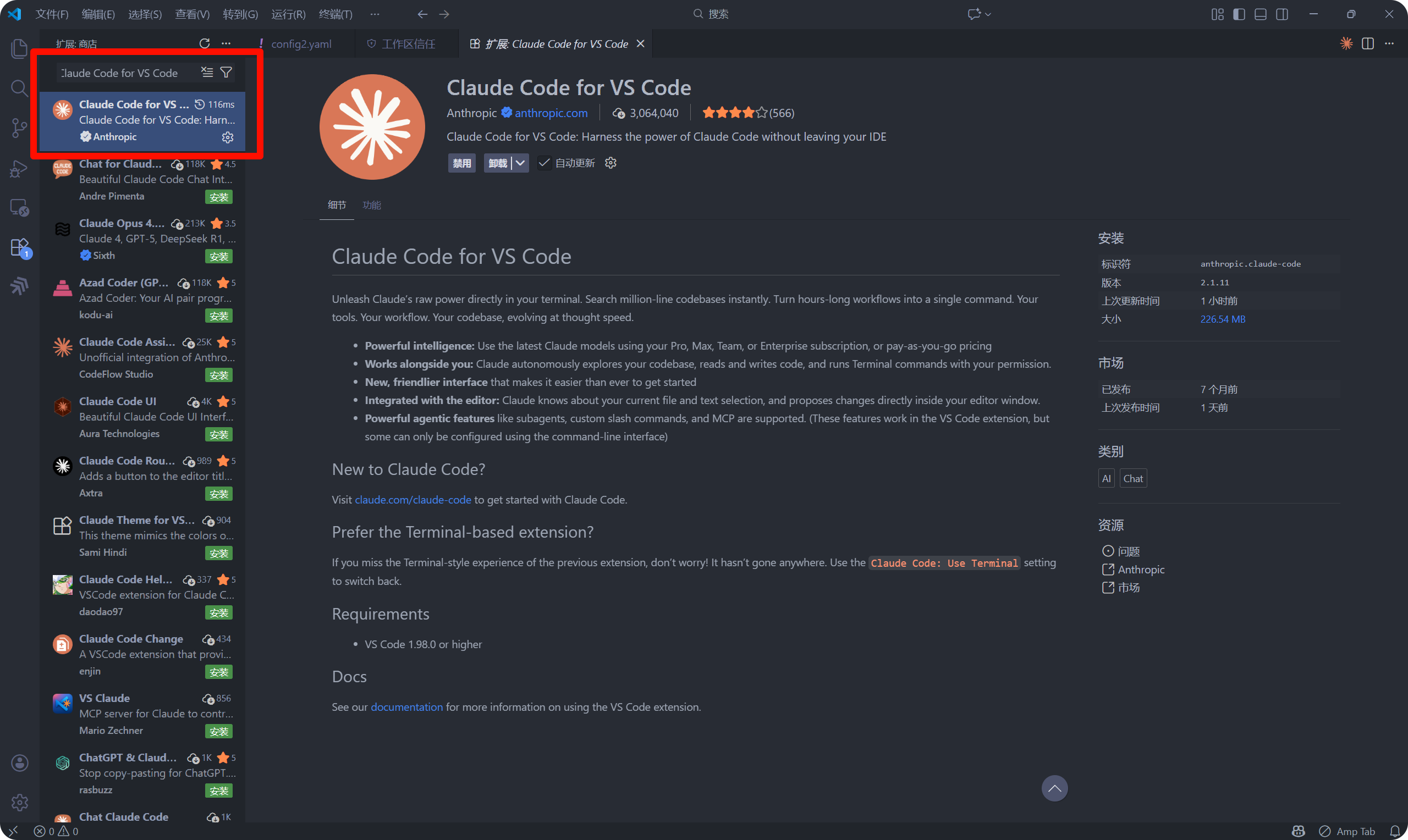This screenshot has width=1408, height=840.
Task: Click the 禁用 (Disable) button
Action: pyautogui.click(x=461, y=163)
